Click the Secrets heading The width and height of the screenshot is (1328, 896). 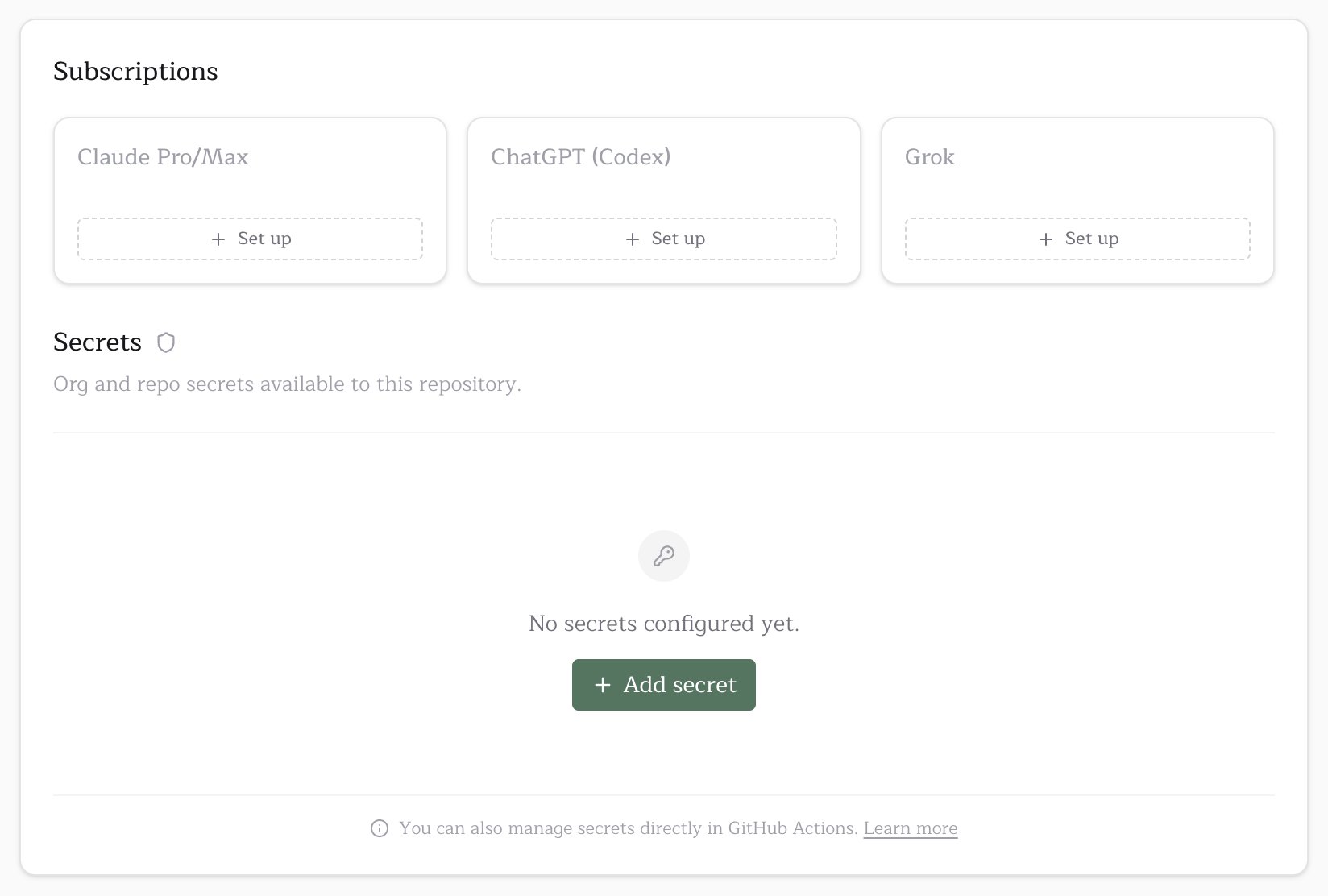coord(98,342)
